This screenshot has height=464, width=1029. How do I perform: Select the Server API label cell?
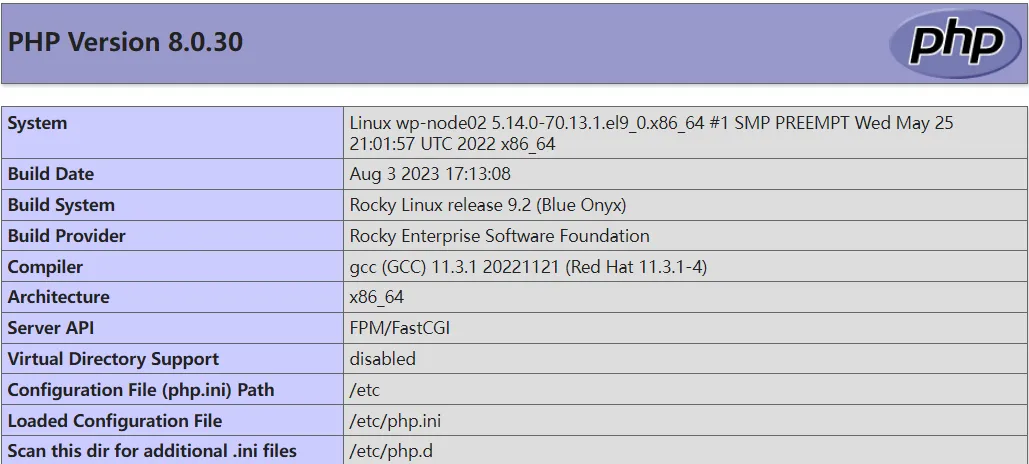(51, 328)
